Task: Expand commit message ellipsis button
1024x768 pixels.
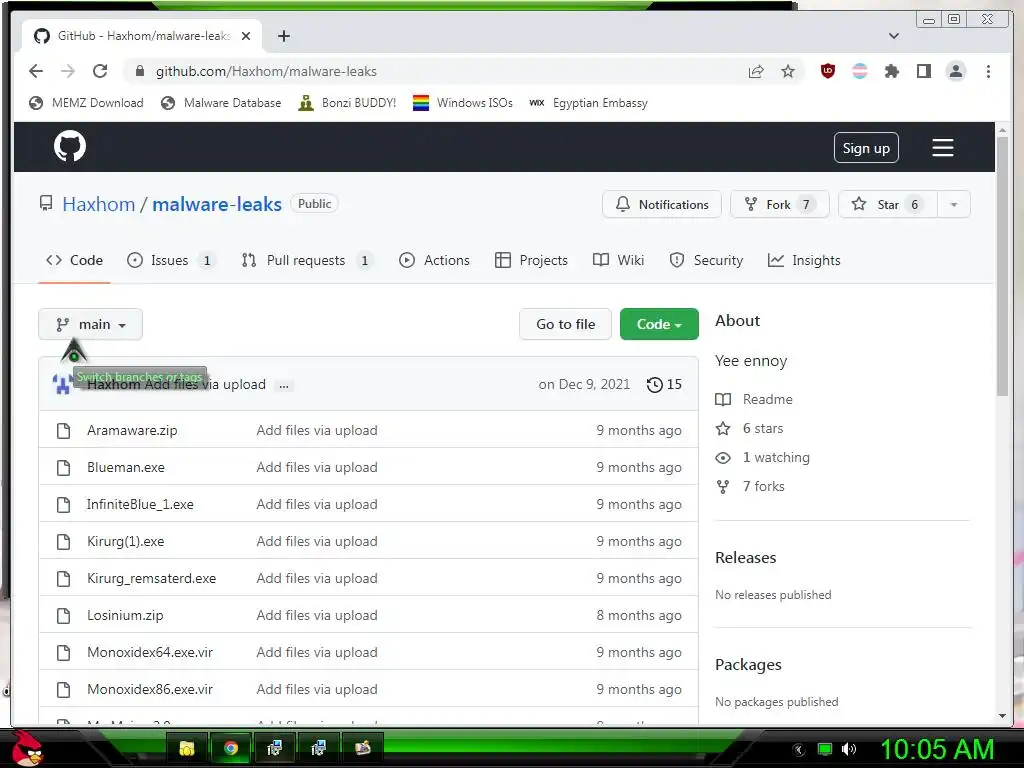Action: (x=284, y=385)
